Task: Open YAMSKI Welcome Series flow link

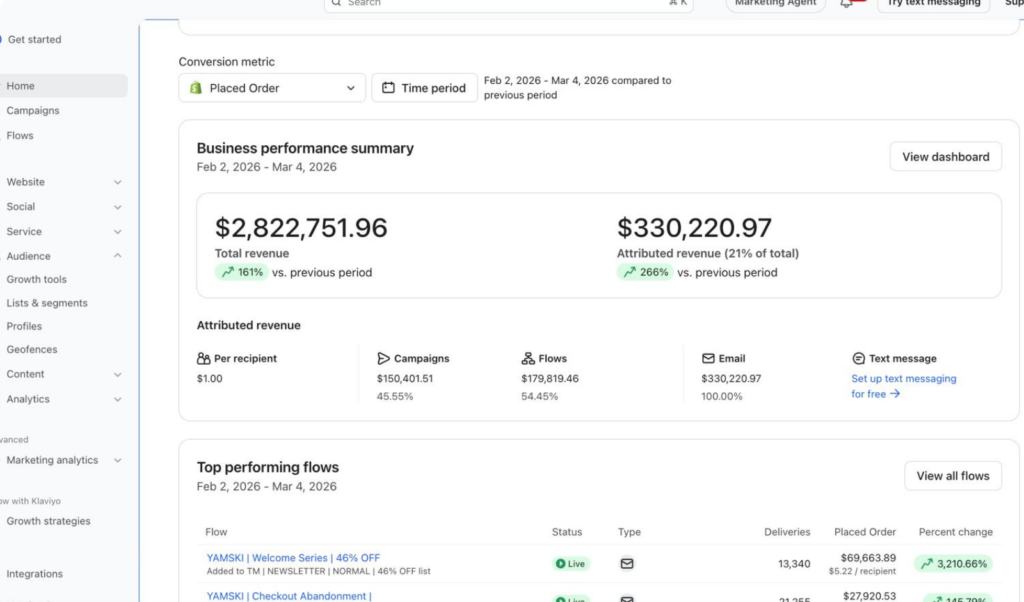Action: point(293,558)
